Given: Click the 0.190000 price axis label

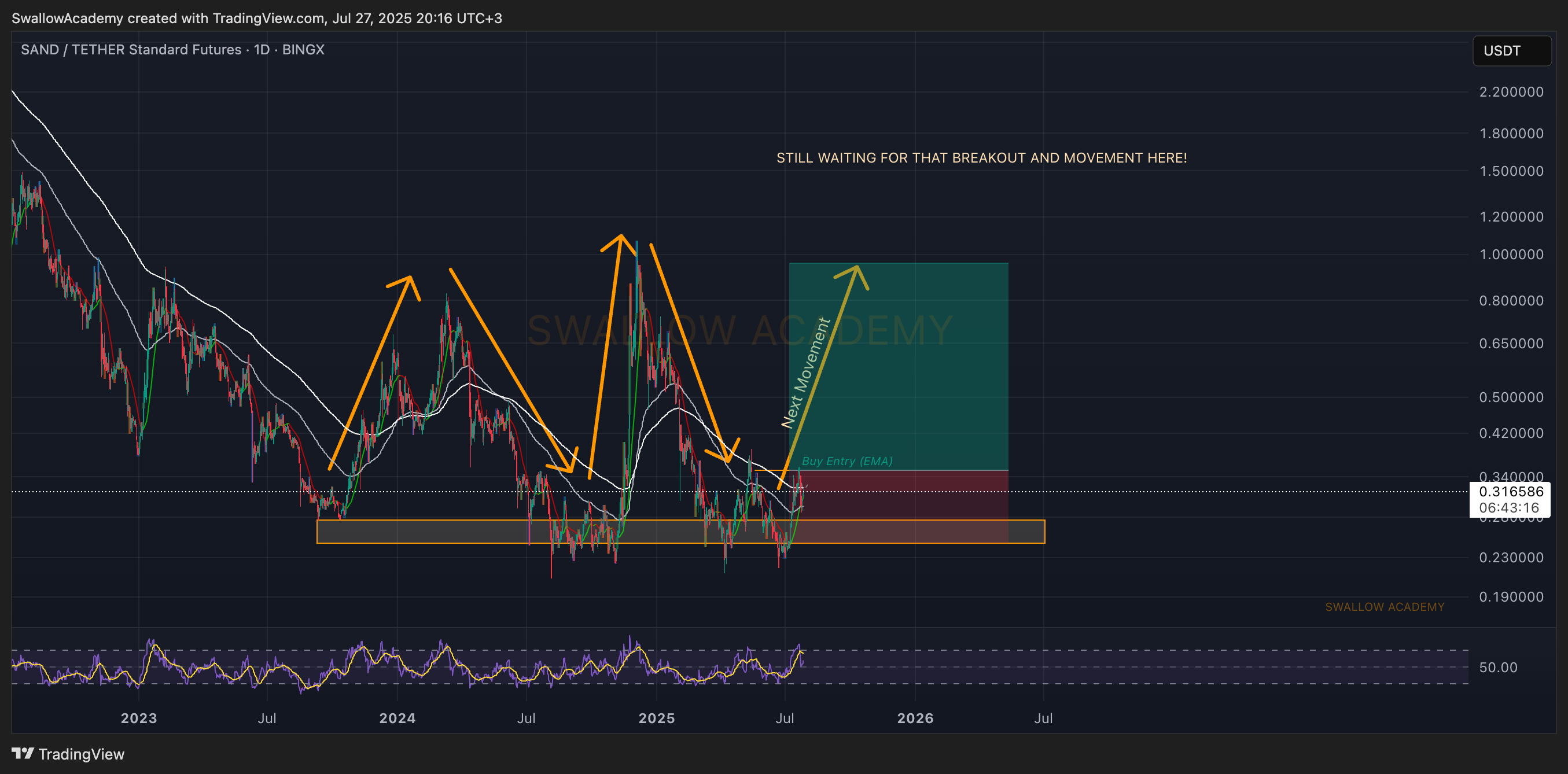Looking at the screenshot, I should [1511, 597].
